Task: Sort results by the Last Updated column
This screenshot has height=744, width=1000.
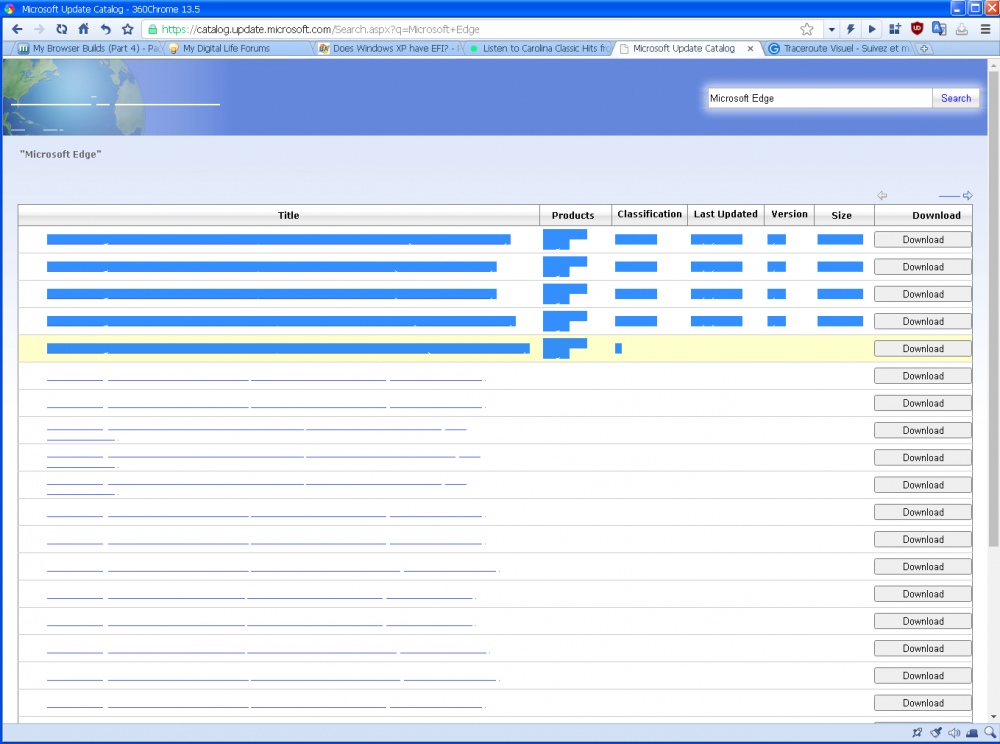Action: click(x=725, y=215)
